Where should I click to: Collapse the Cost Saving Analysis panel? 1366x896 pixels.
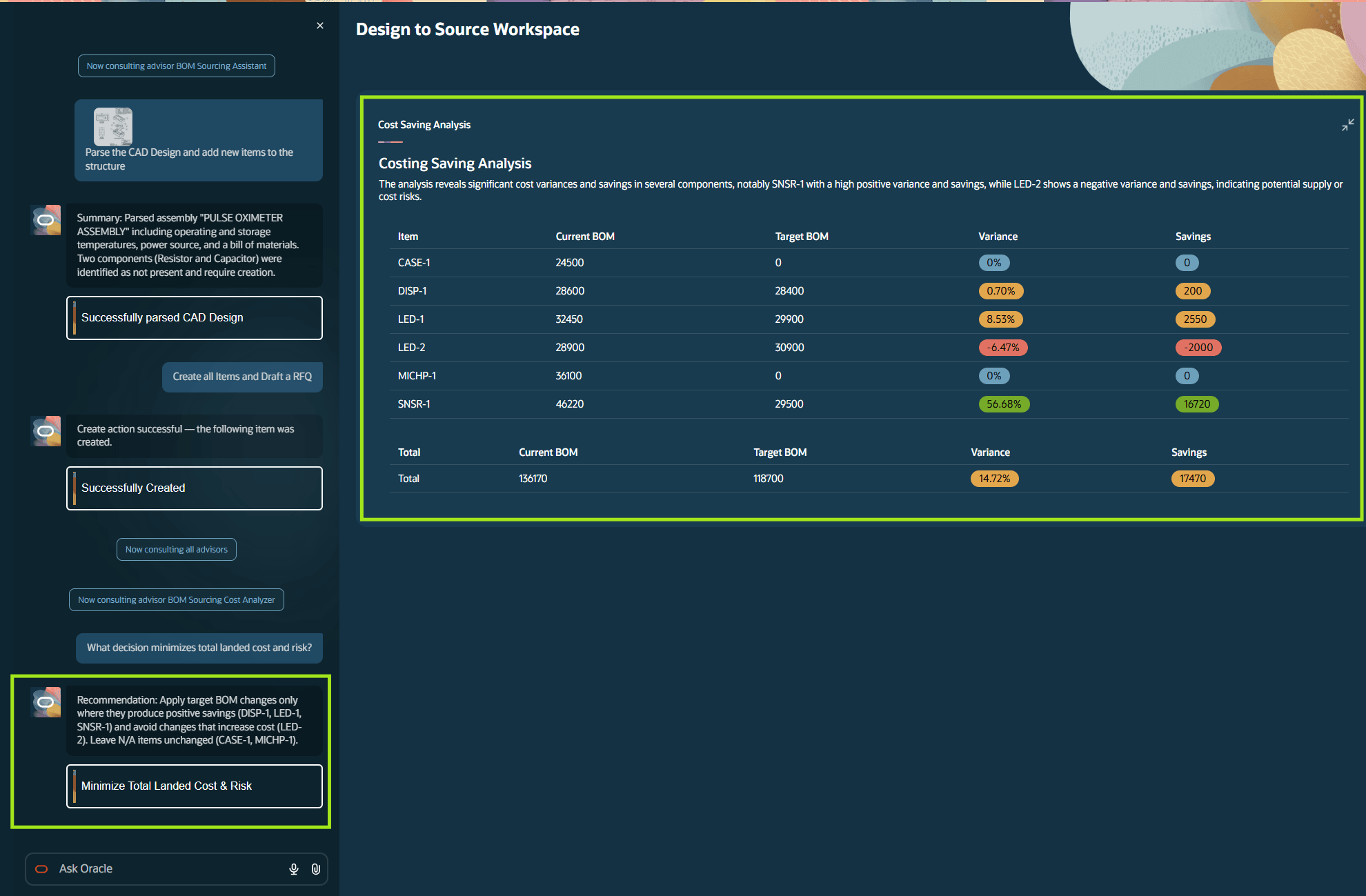tap(1348, 125)
